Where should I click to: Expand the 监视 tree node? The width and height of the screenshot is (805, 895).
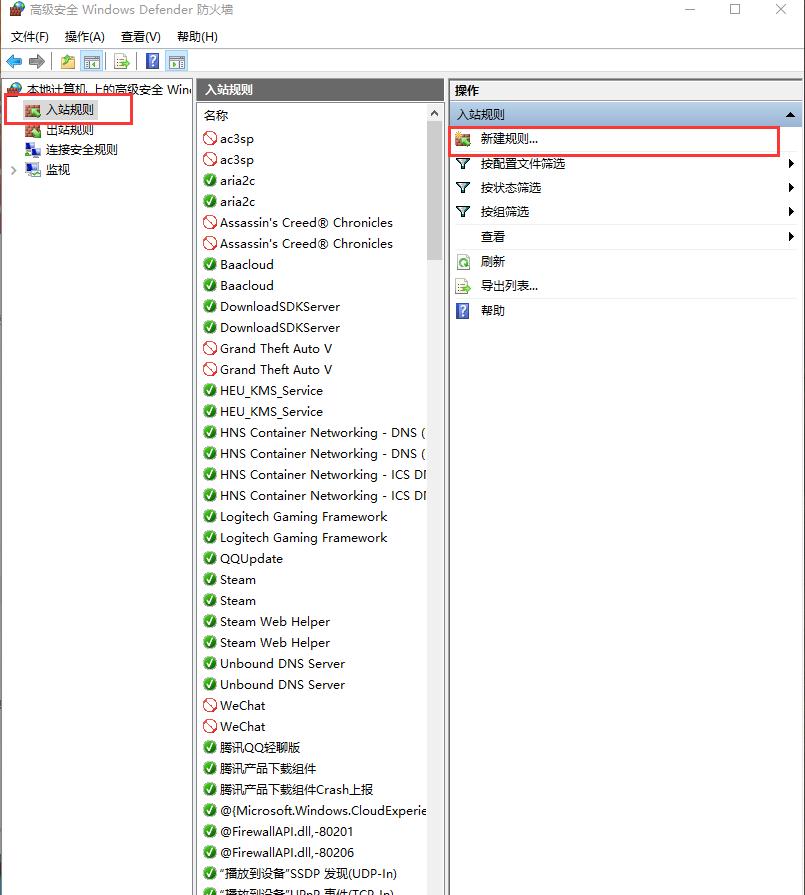click(14, 170)
